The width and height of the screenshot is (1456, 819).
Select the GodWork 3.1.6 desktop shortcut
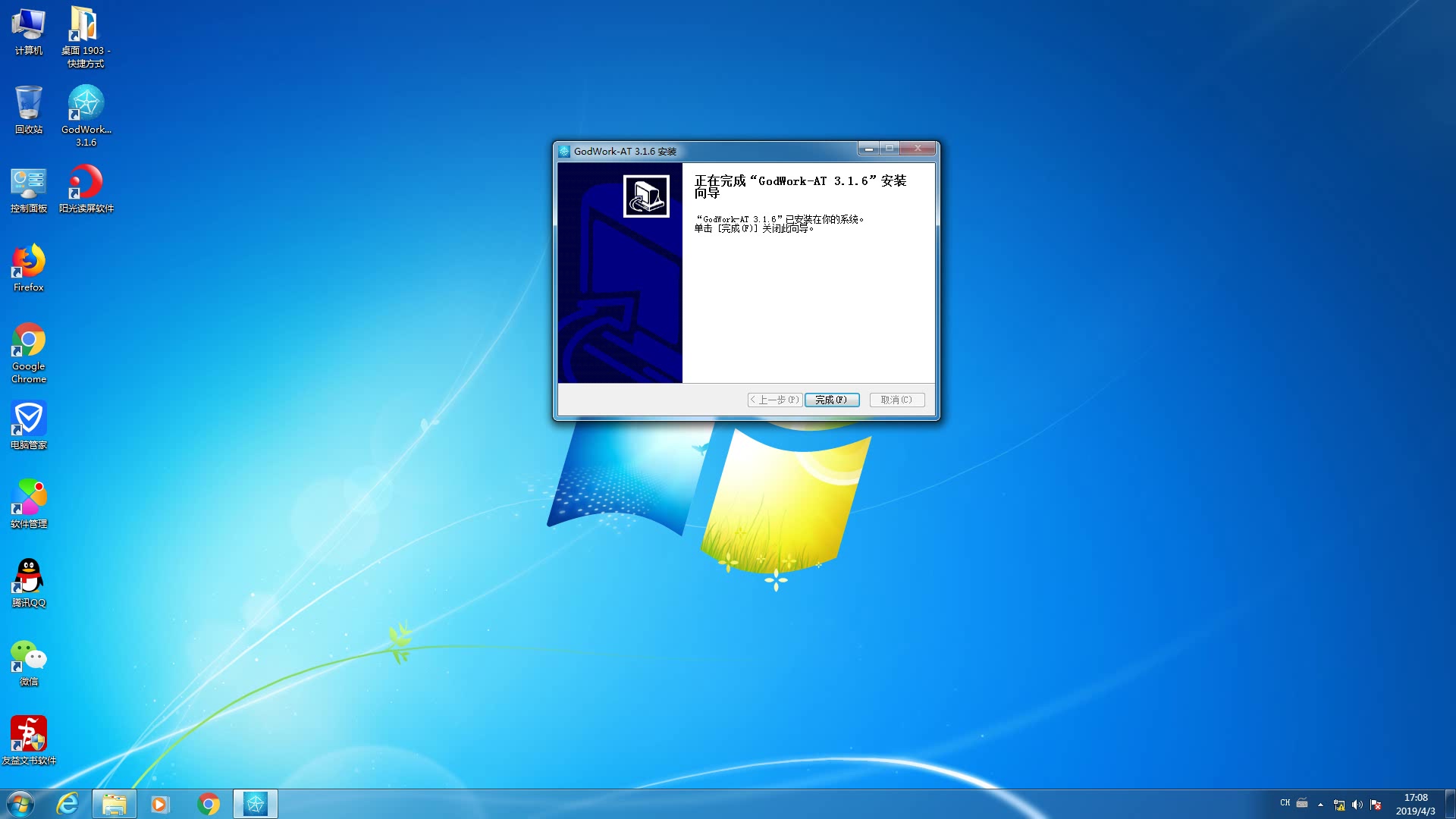tap(86, 116)
